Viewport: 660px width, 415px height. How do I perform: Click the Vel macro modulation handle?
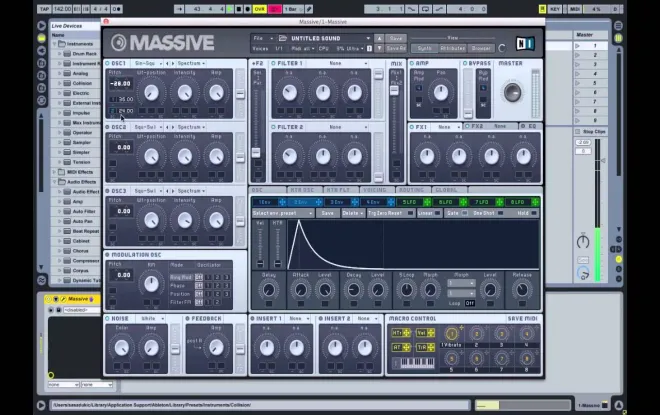(x=426, y=333)
